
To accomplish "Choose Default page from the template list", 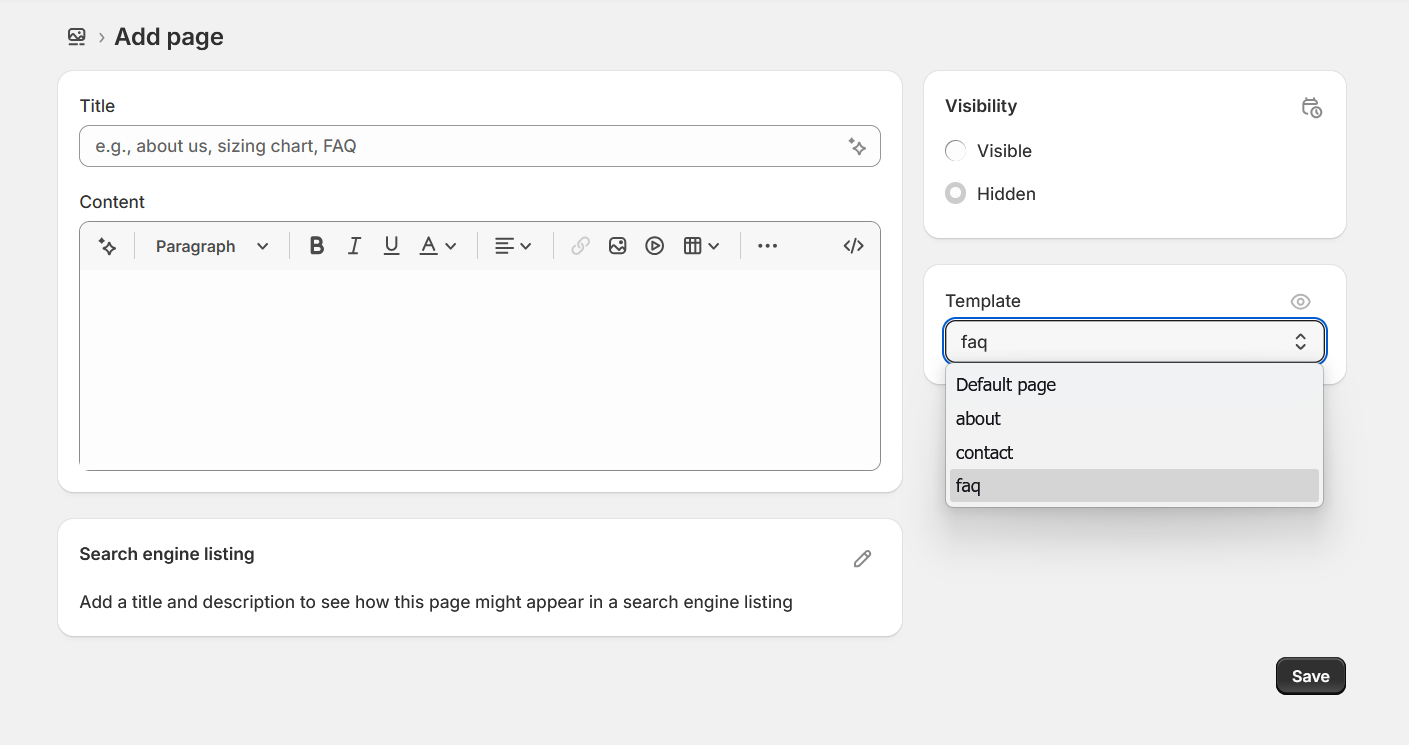I will (x=1005, y=384).
